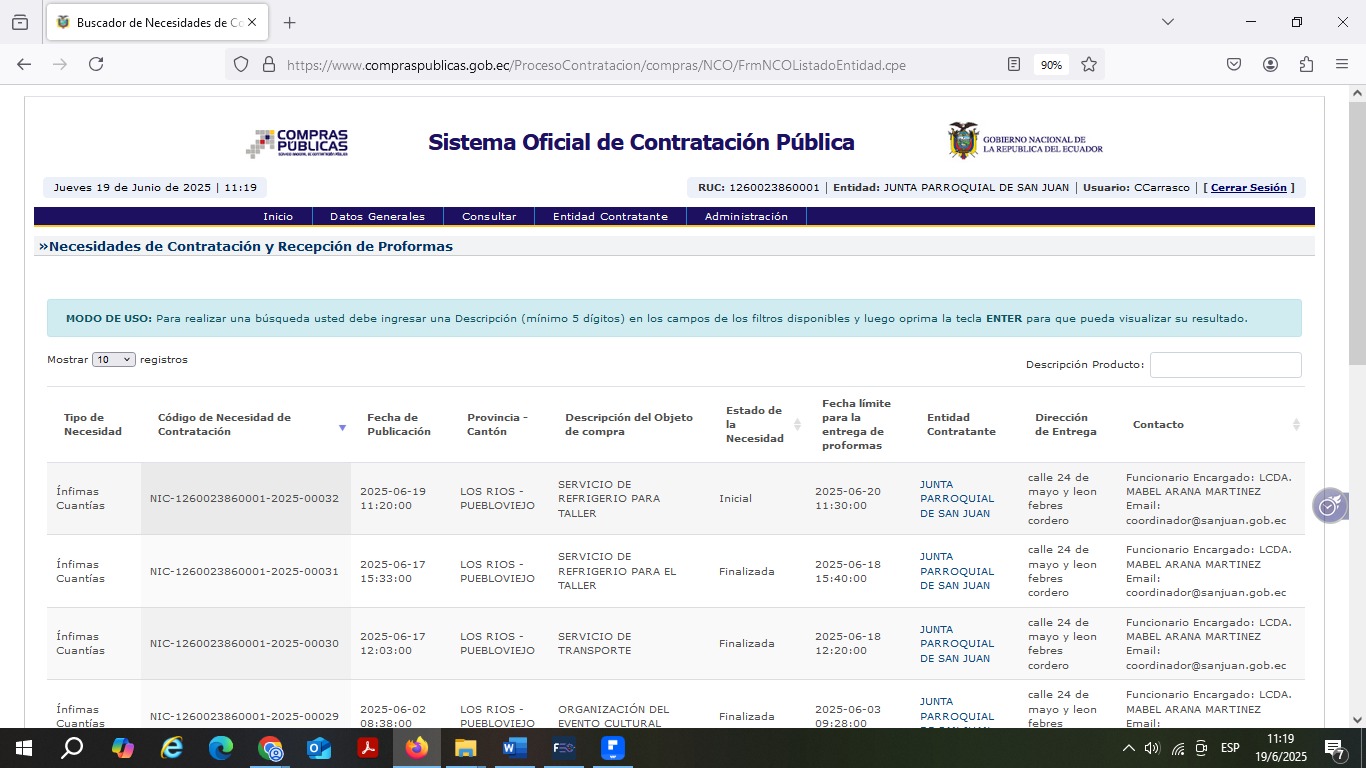Open the Firefox extensions puzzle icon
The image size is (1366, 768).
tap(1306, 64)
